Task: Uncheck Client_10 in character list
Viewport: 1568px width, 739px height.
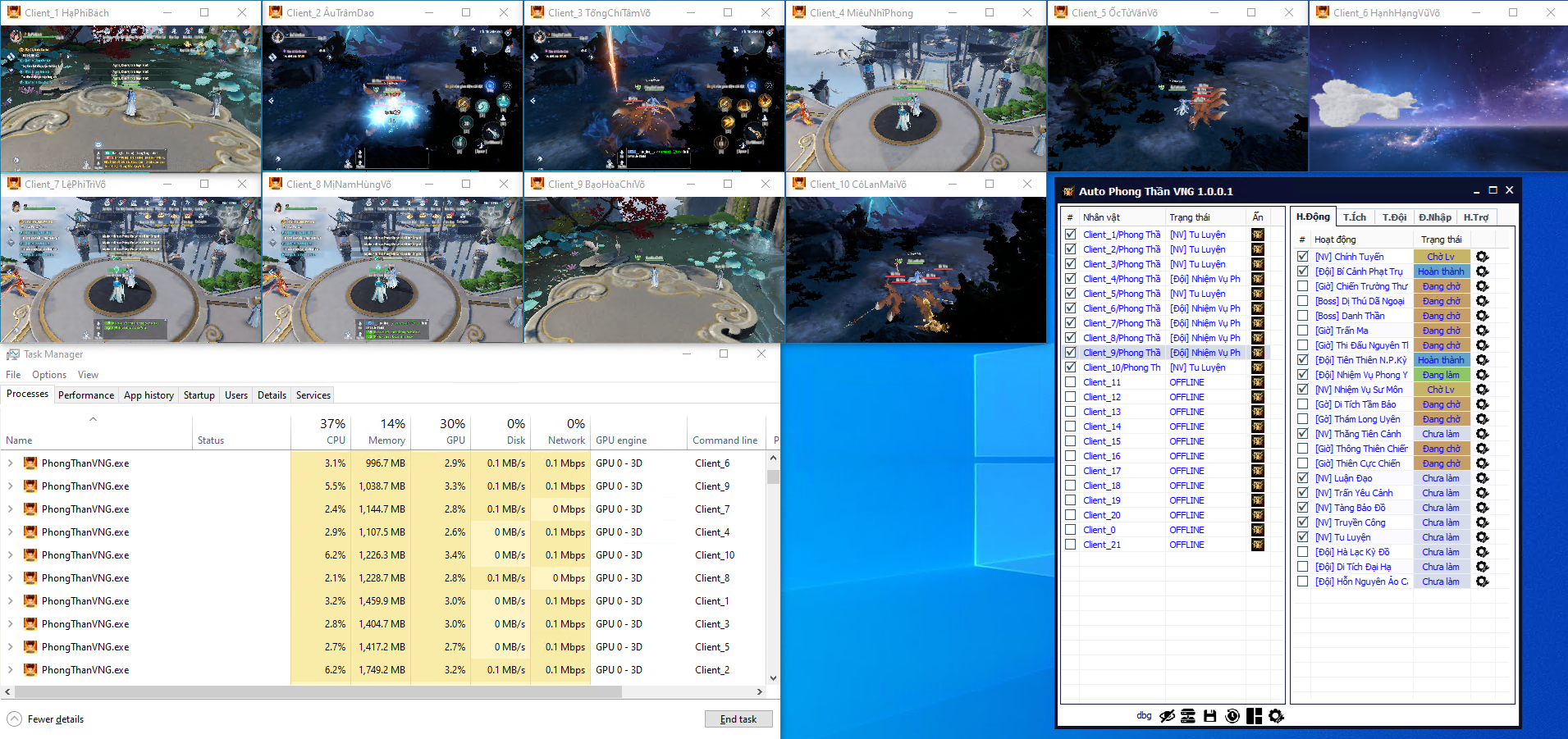Action: coord(1071,367)
